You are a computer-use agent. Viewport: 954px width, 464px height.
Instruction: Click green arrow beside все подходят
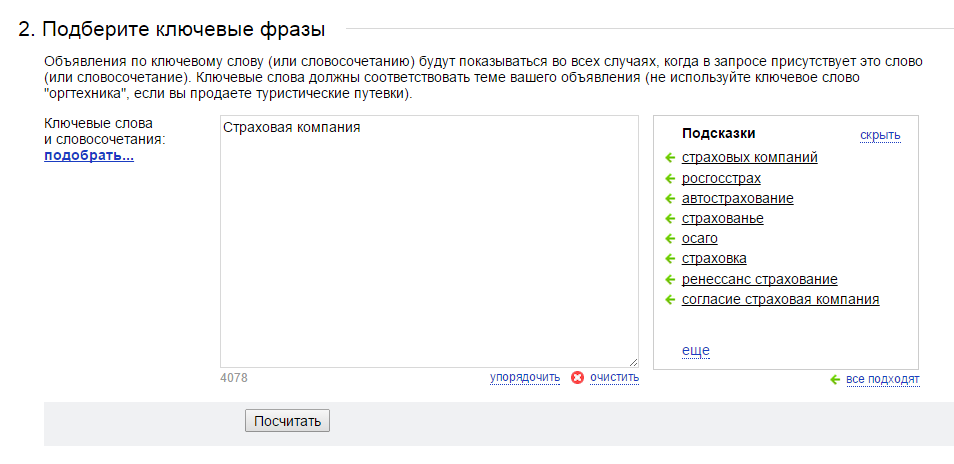835,380
